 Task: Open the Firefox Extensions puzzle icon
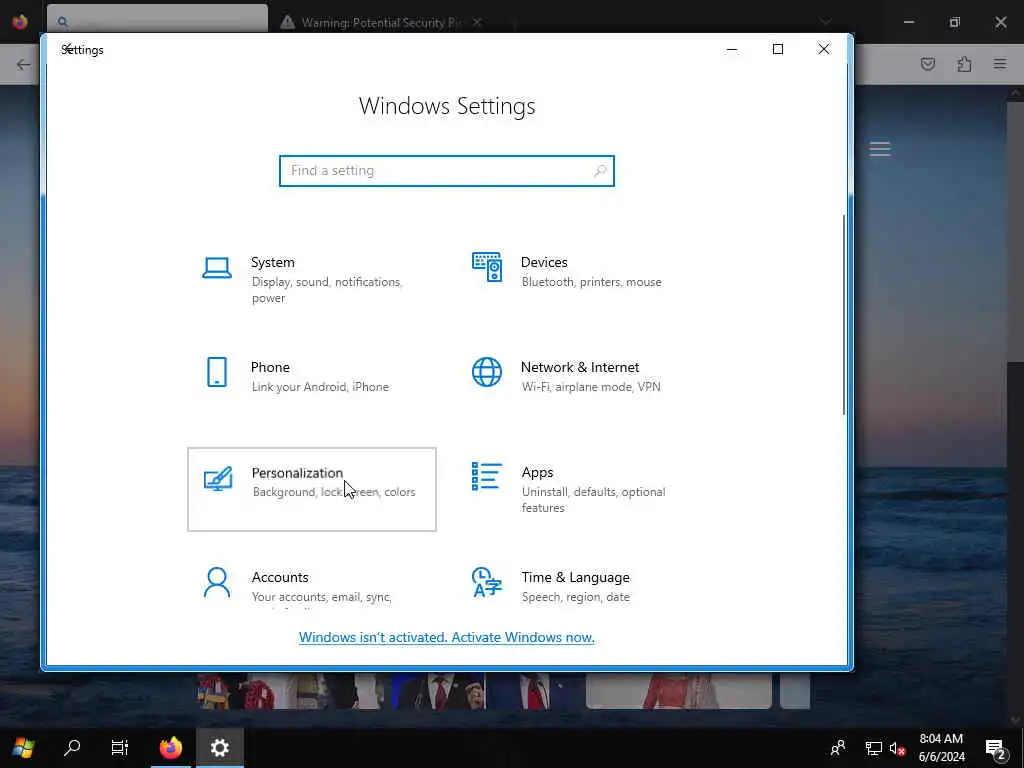coord(964,64)
